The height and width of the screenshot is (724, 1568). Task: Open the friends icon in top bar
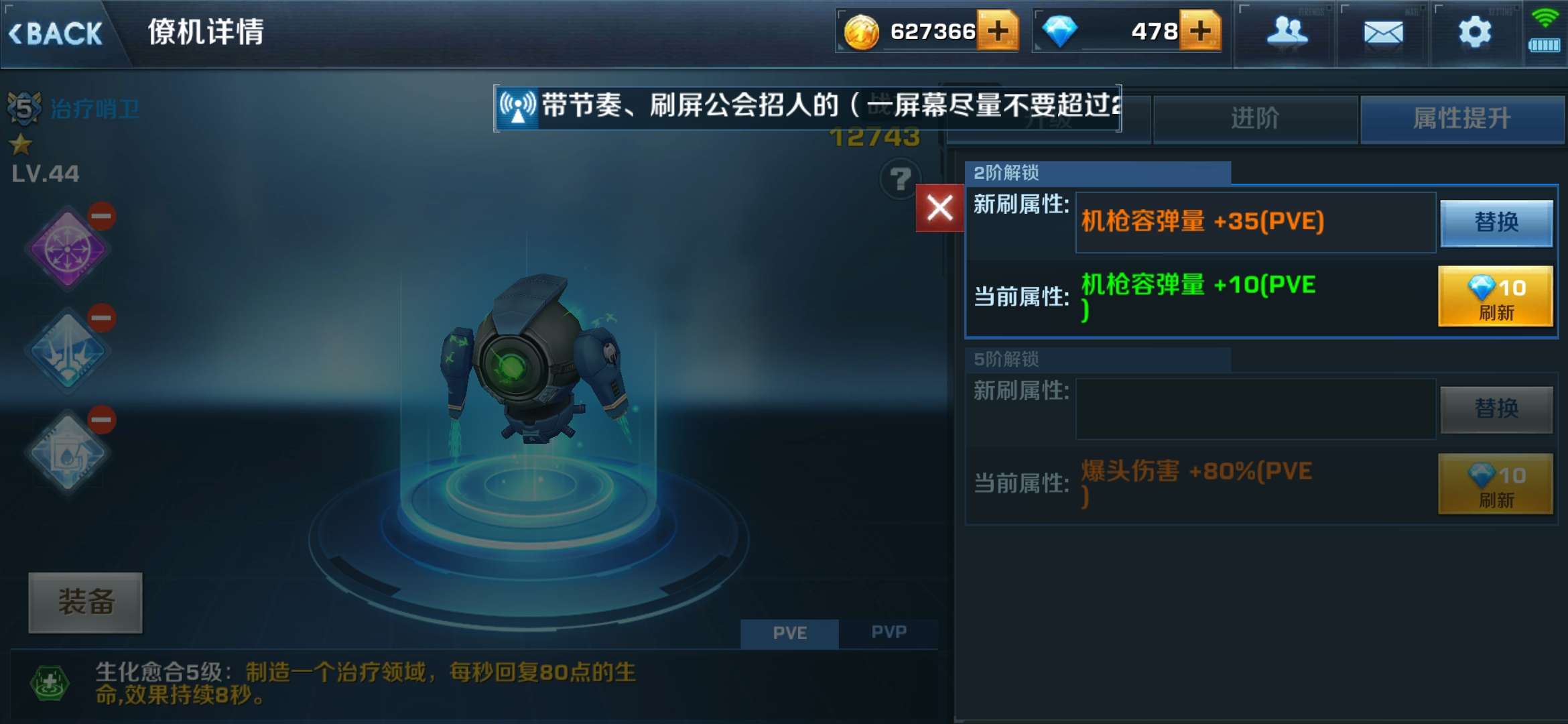tap(1286, 32)
